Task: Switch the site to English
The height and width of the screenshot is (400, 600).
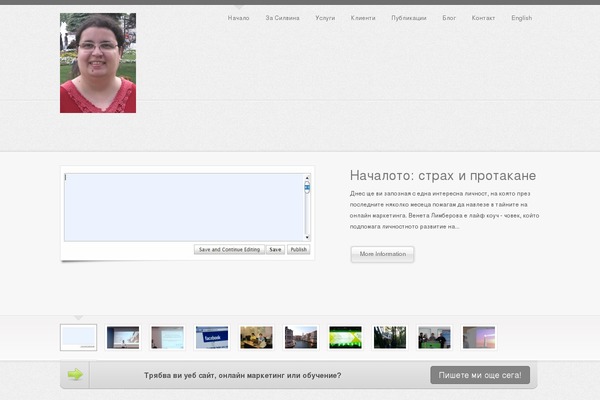Action: tap(522, 18)
